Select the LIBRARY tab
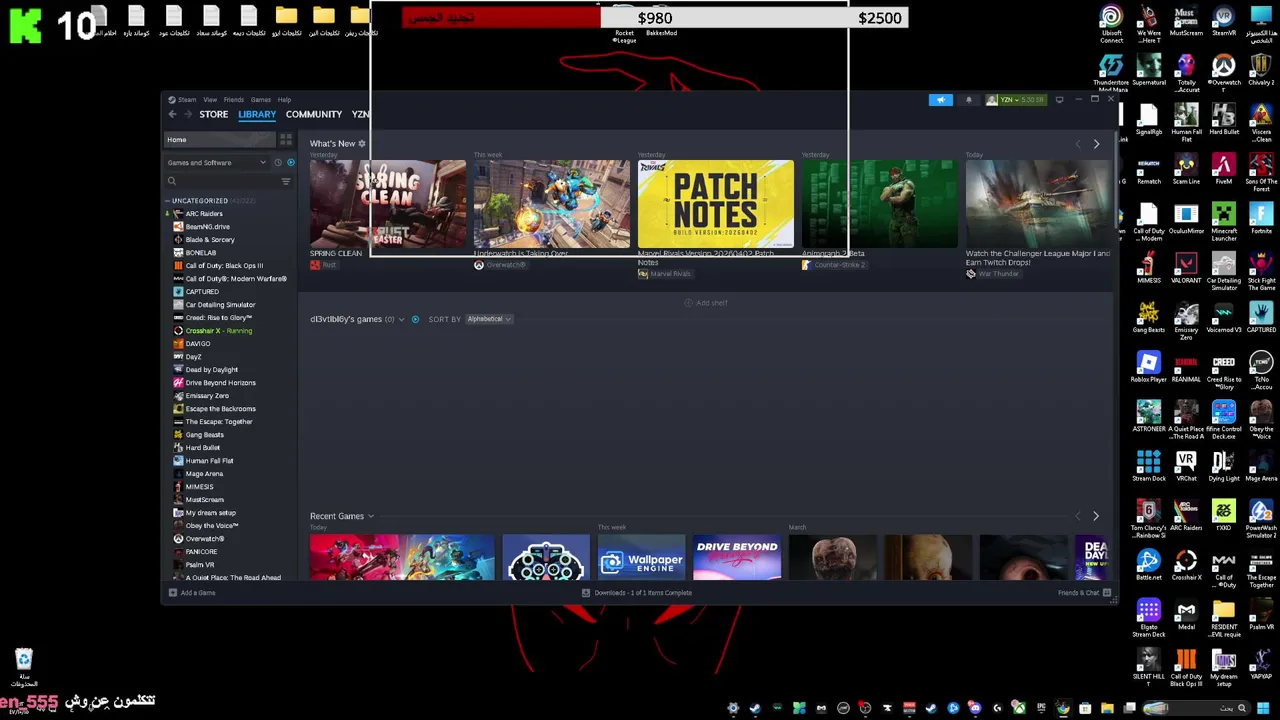Viewport: 1280px width, 720px height. (257, 114)
